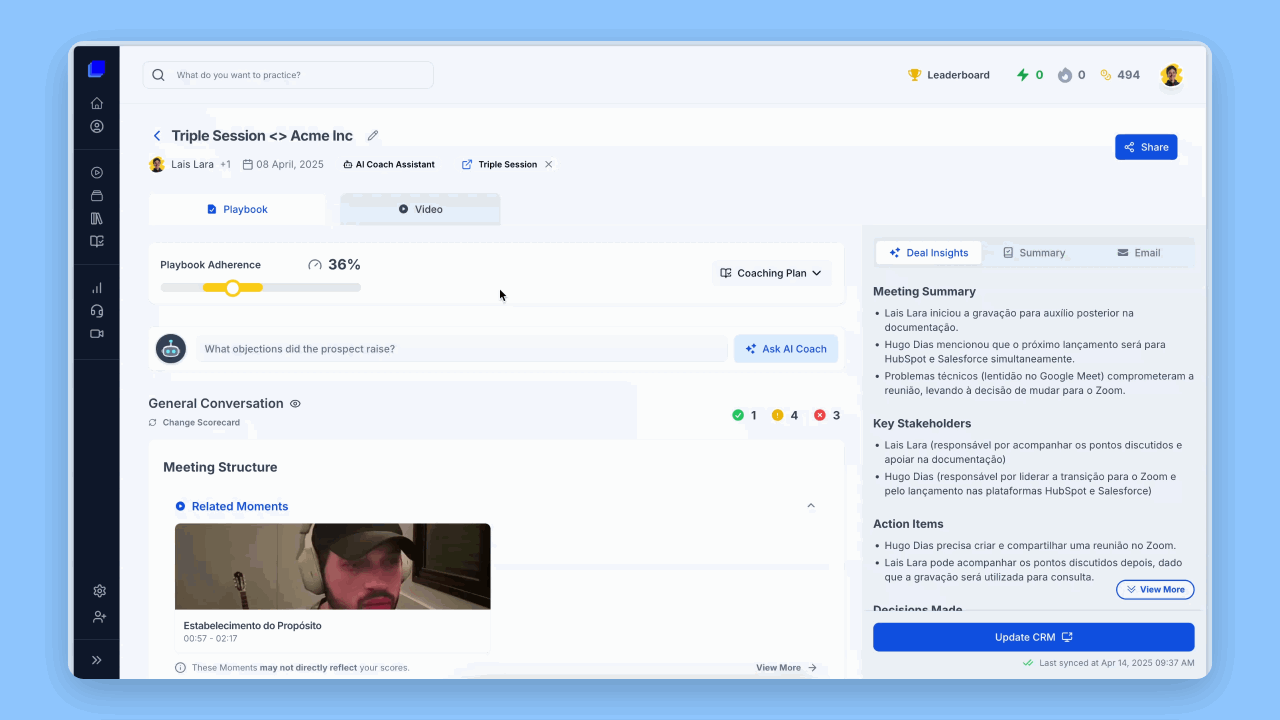Click the Playbook Adherence slider handle
The image size is (1280, 720).
coord(232,288)
